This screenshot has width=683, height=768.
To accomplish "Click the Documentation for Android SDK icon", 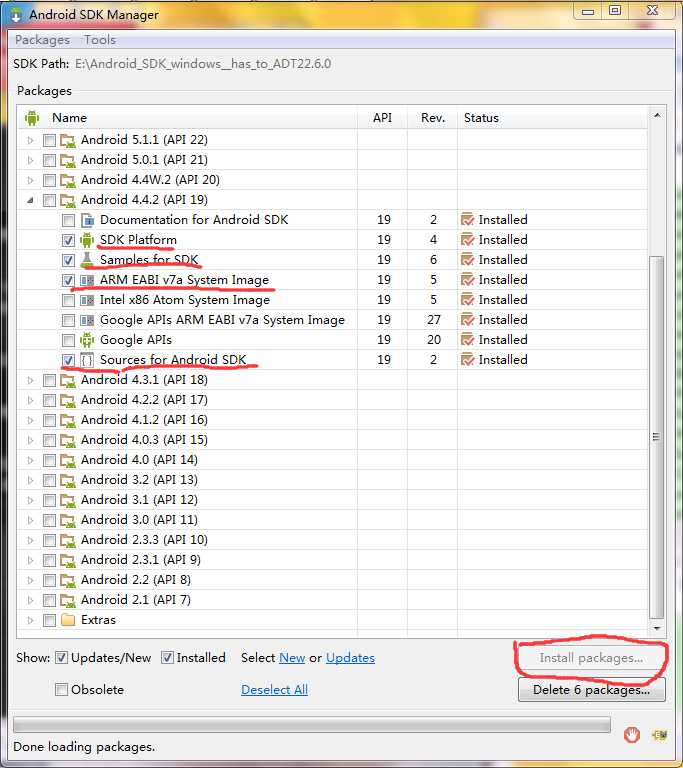I will (x=87, y=220).
